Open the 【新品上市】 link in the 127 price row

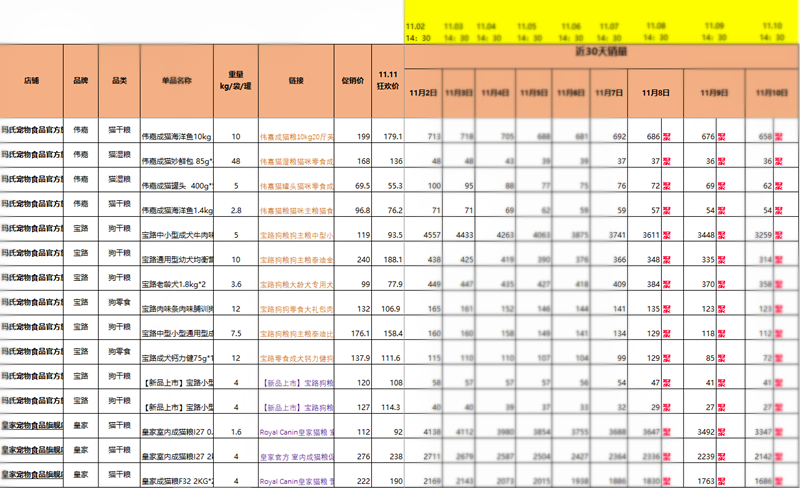click(x=296, y=407)
